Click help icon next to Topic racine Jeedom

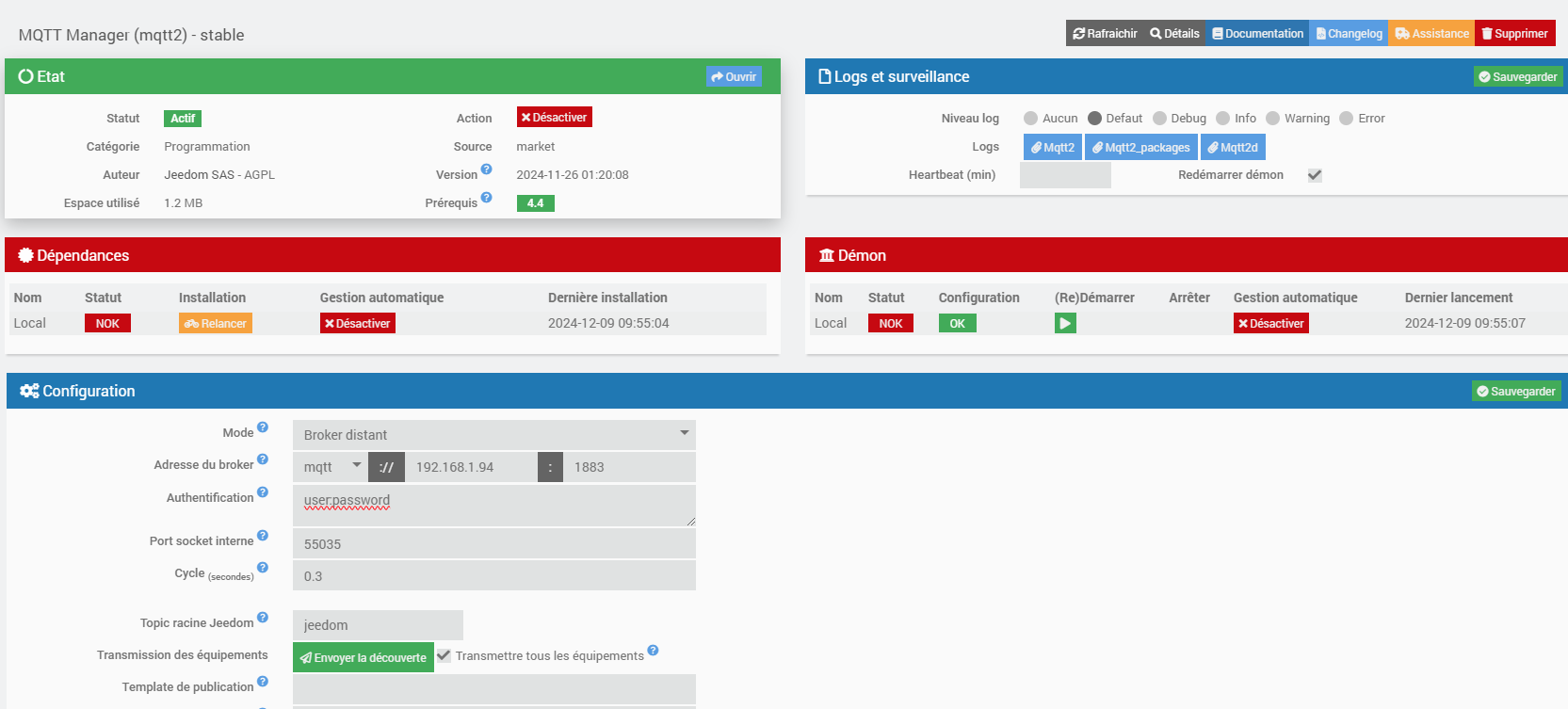263,618
